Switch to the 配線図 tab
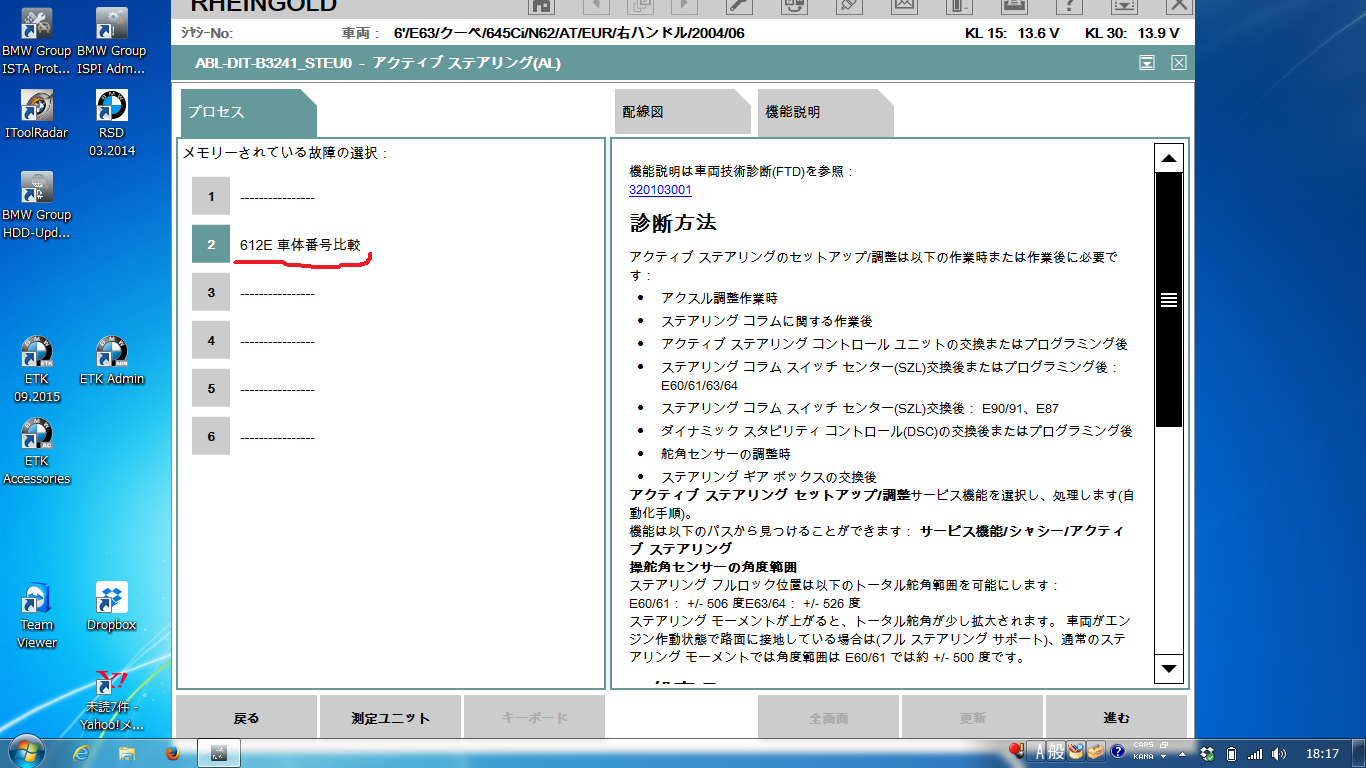Viewport: 1366px width, 768px height. click(682, 112)
